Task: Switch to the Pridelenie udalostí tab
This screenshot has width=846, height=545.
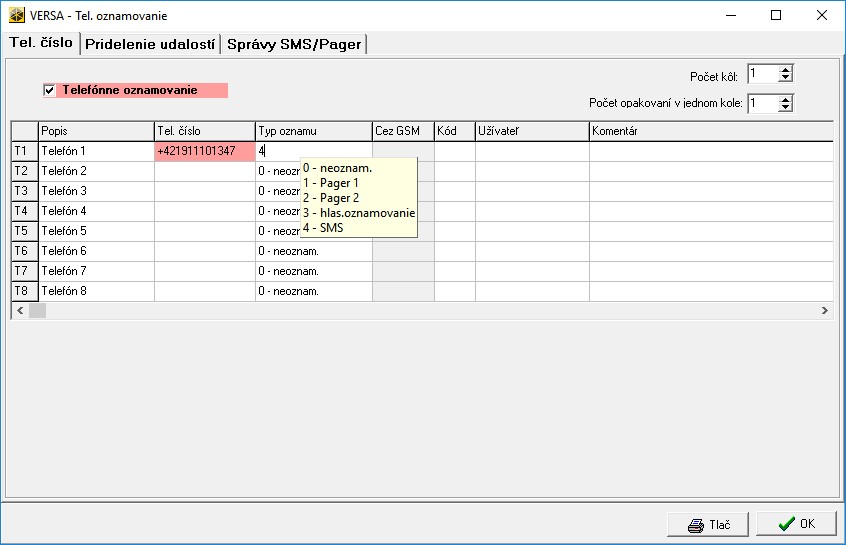Action: (x=149, y=44)
